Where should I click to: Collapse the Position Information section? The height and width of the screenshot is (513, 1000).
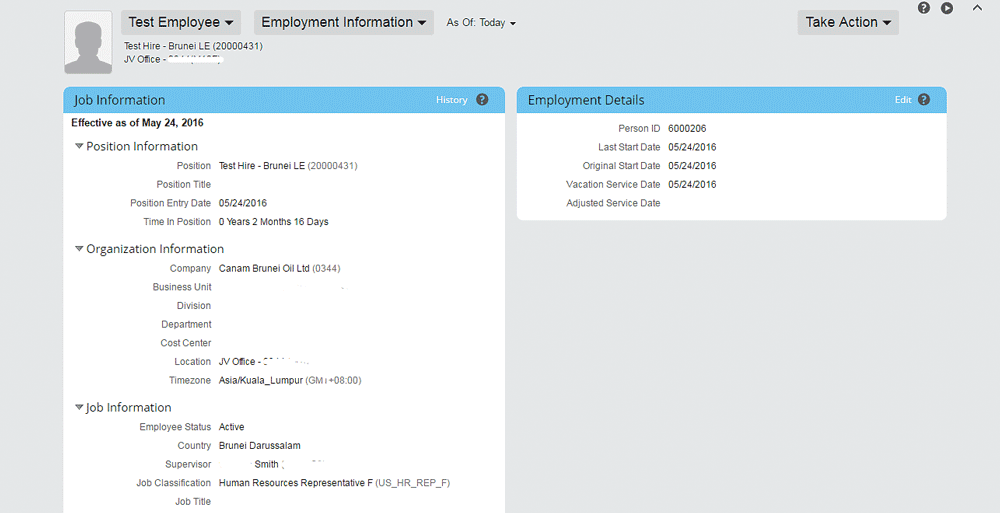click(x=79, y=147)
